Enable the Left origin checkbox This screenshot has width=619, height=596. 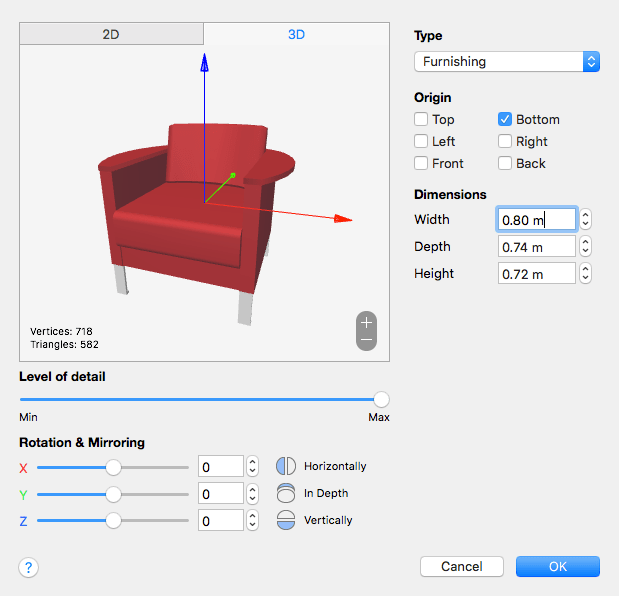[421, 141]
